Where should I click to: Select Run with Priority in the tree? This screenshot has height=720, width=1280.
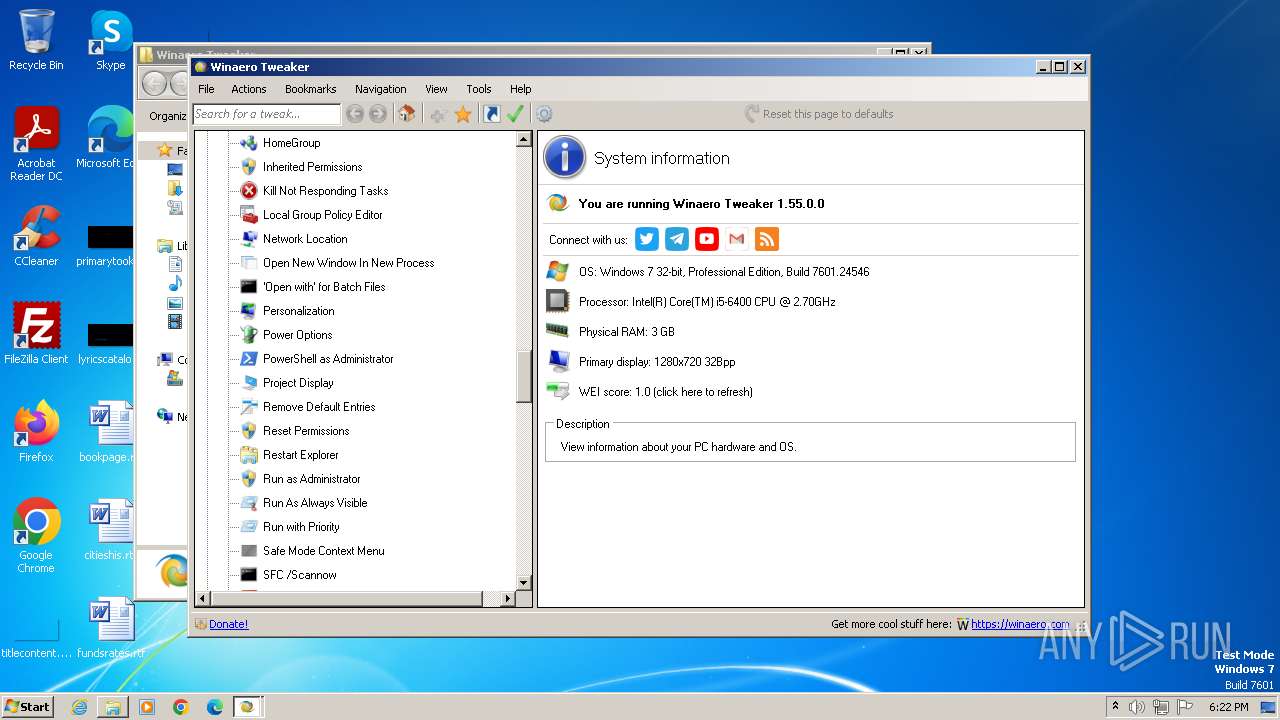click(301, 527)
